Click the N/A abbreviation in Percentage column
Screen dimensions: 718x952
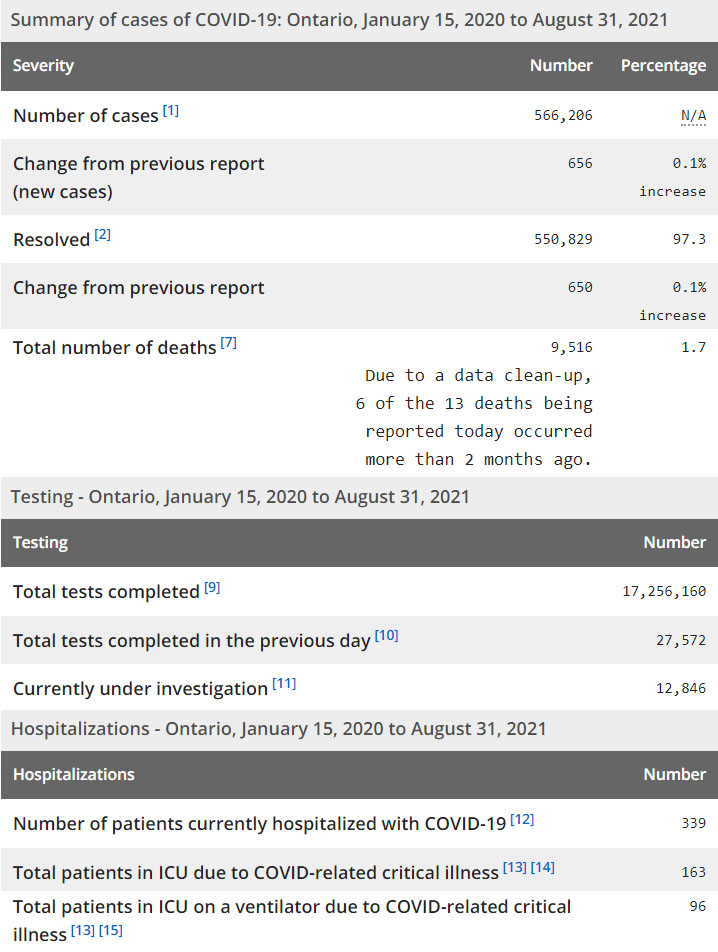click(x=693, y=116)
